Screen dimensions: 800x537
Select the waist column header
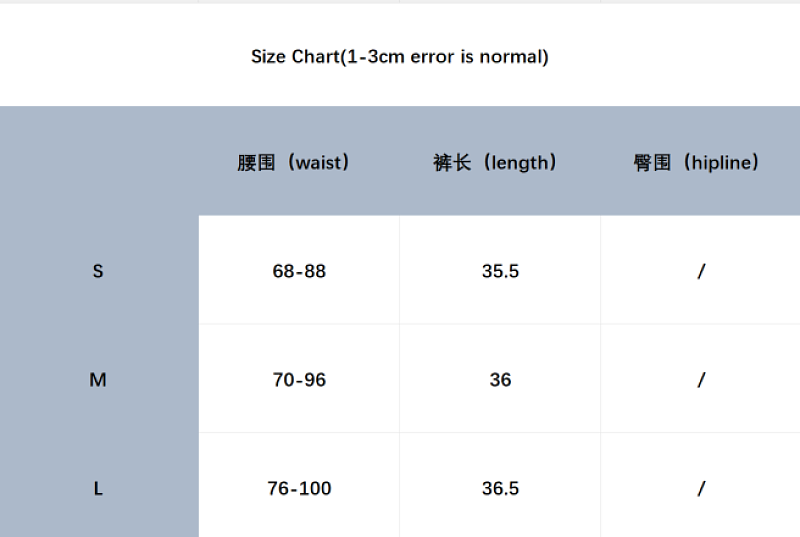click(x=299, y=163)
